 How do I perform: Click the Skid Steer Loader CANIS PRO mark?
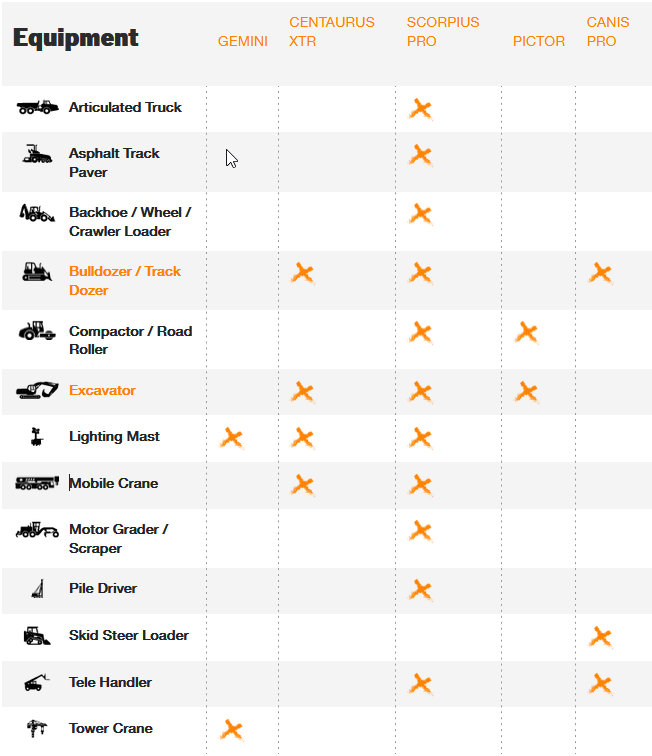[x=601, y=637]
